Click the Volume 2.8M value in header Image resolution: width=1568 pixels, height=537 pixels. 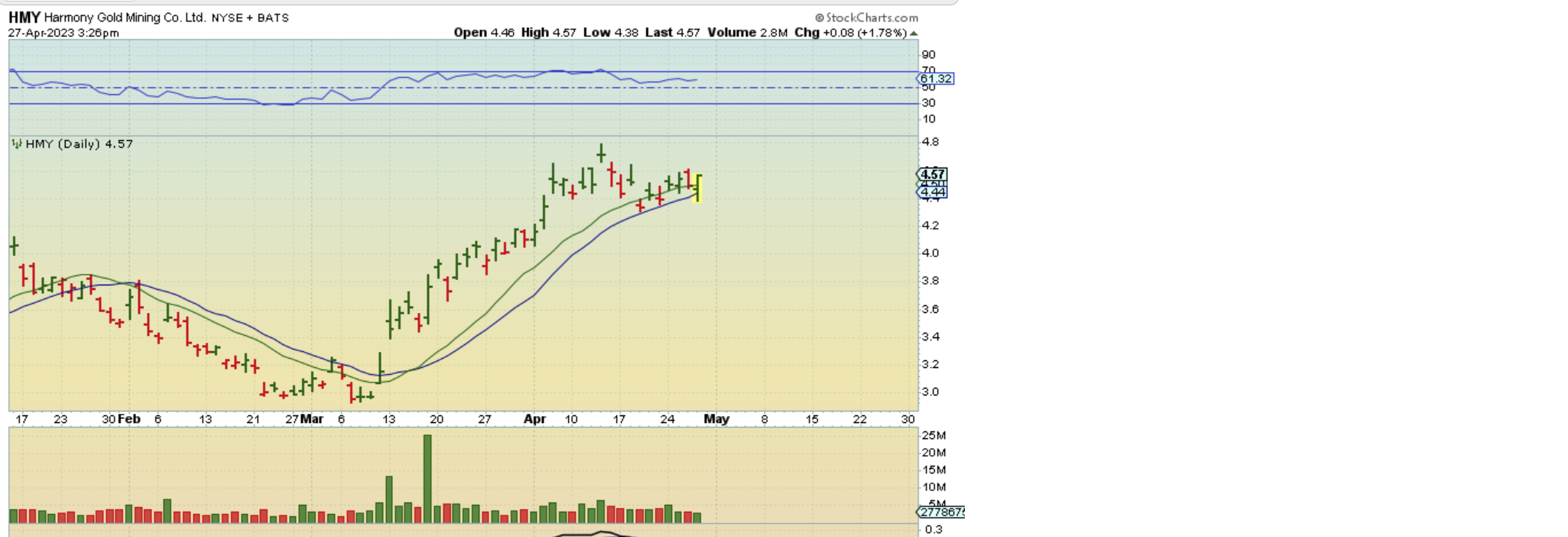[x=748, y=32]
